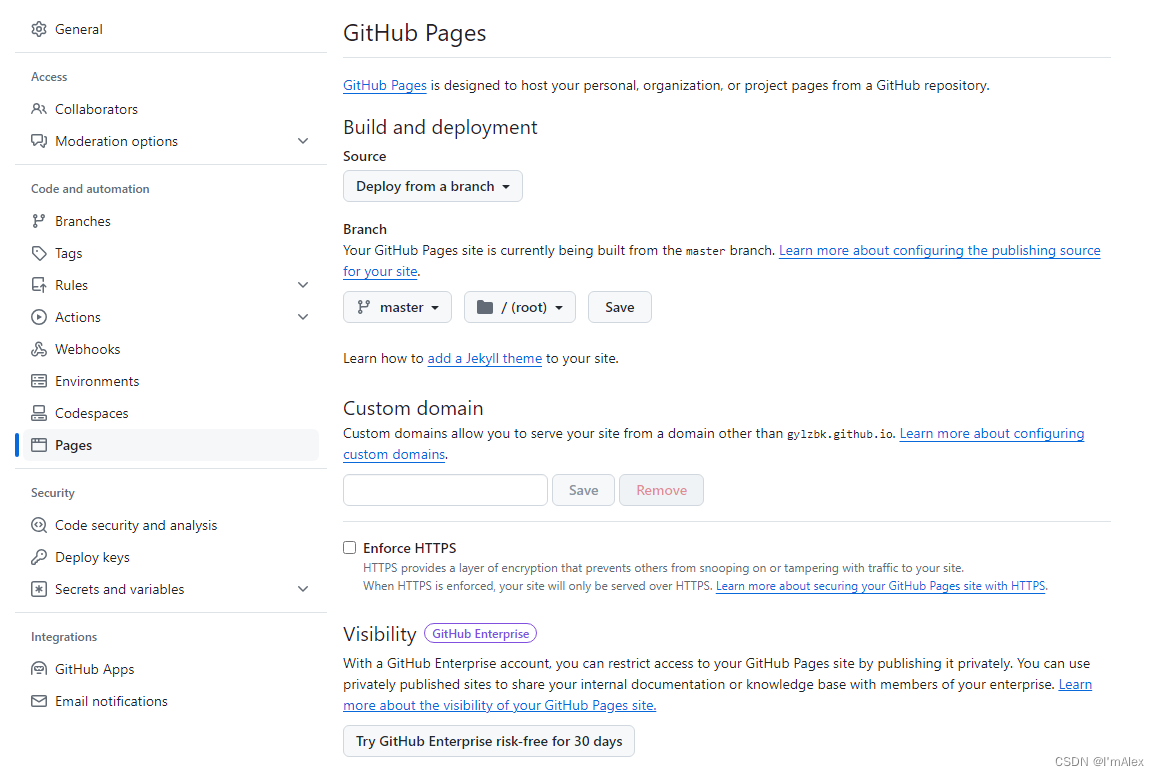Click the Remove custom domain button

click(662, 490)
